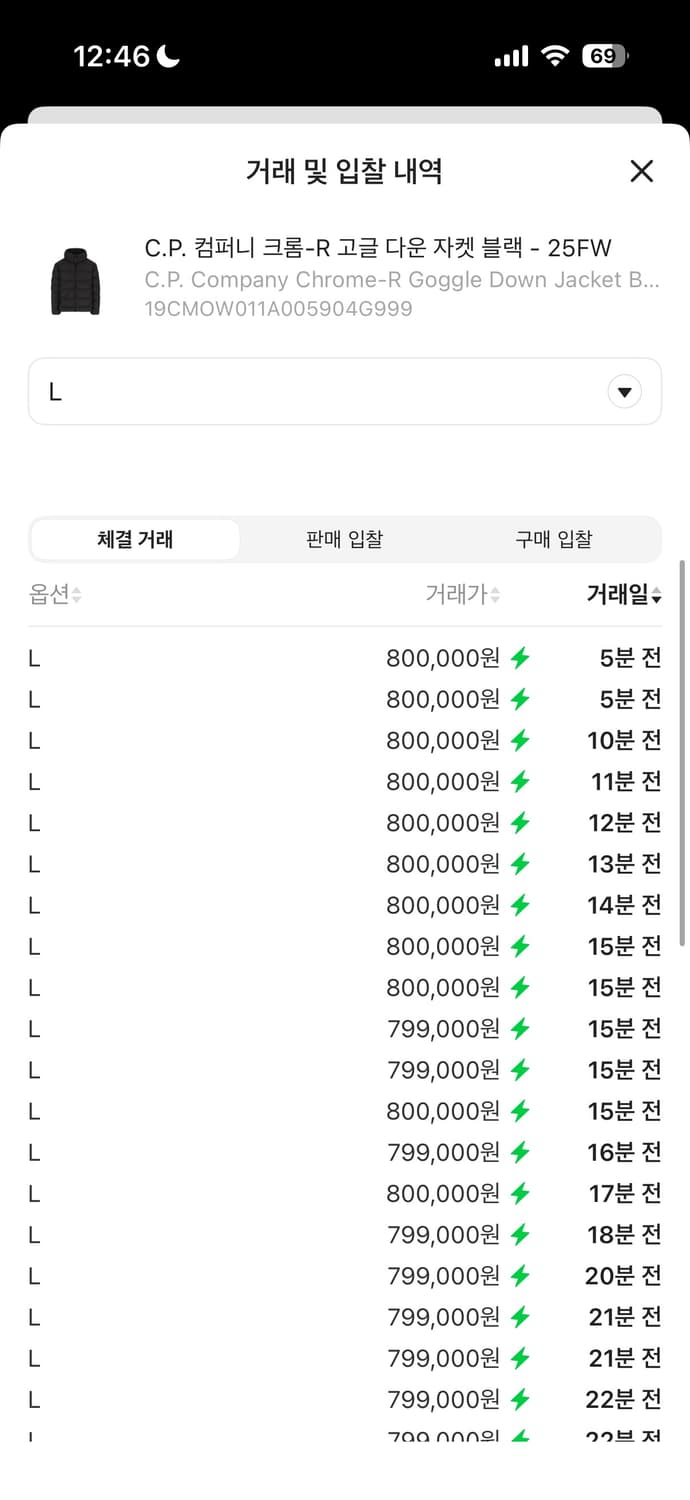Tap the lightning icon beside the 22분 전 trade
The image size is (690, 1500).
pos(519,1399)
